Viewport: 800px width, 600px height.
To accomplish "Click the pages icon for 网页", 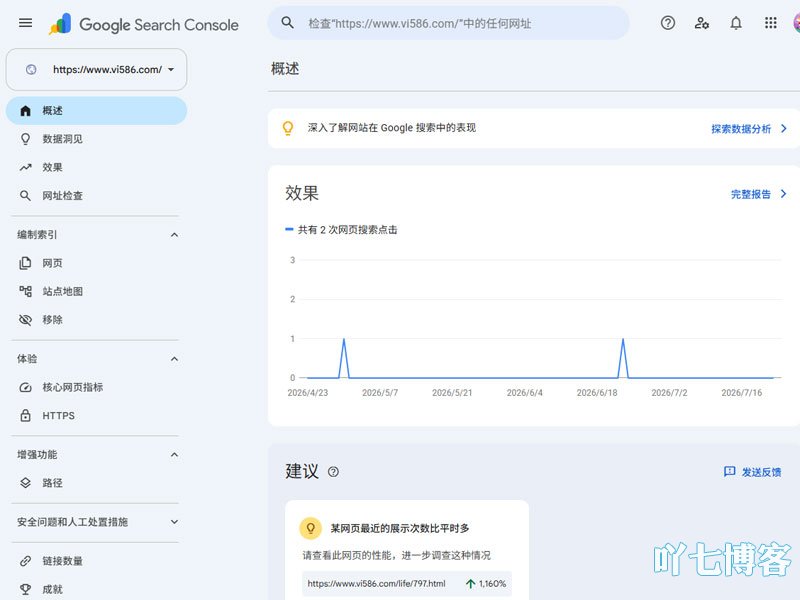I will pos(26,263).
